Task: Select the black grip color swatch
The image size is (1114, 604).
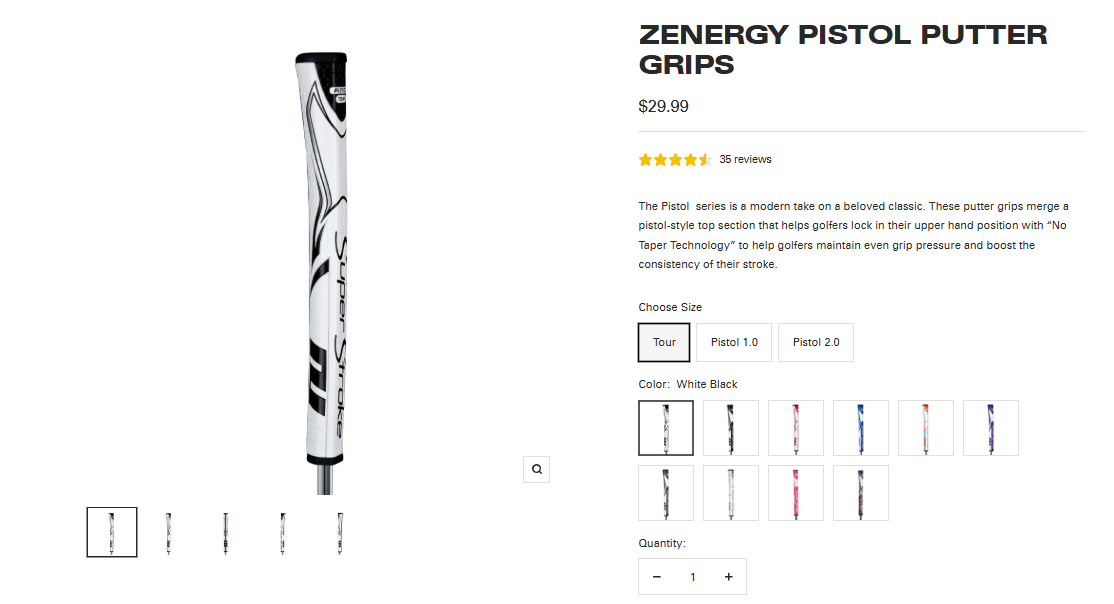Action: (x=731, y=428)
